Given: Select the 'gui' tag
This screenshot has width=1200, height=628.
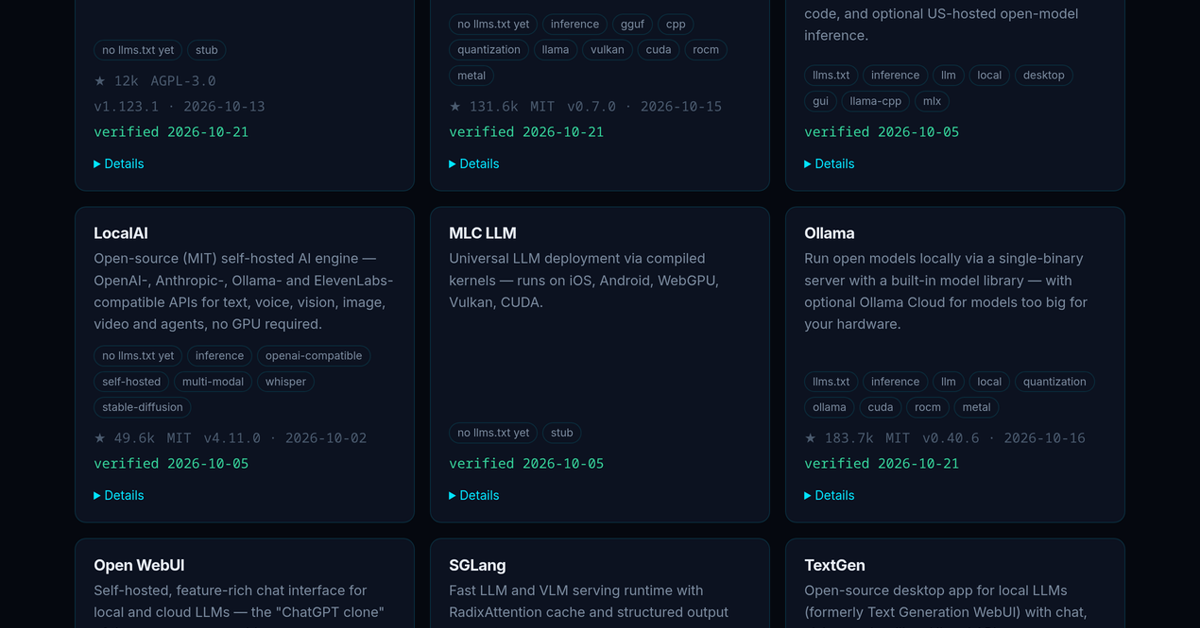Looking at the screenshot, I should pos(820,101).
